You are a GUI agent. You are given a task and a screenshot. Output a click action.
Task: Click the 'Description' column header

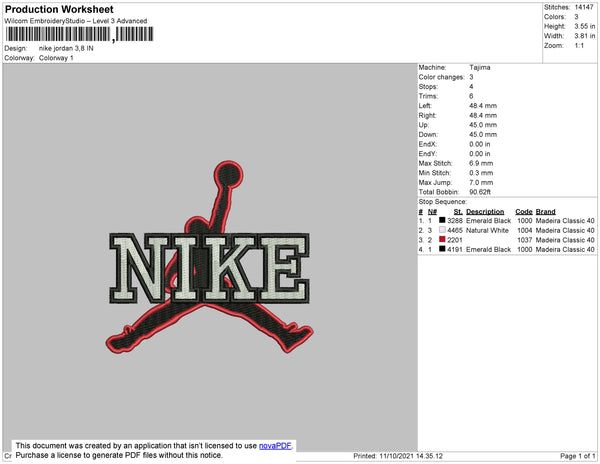[x=485, y=212]
